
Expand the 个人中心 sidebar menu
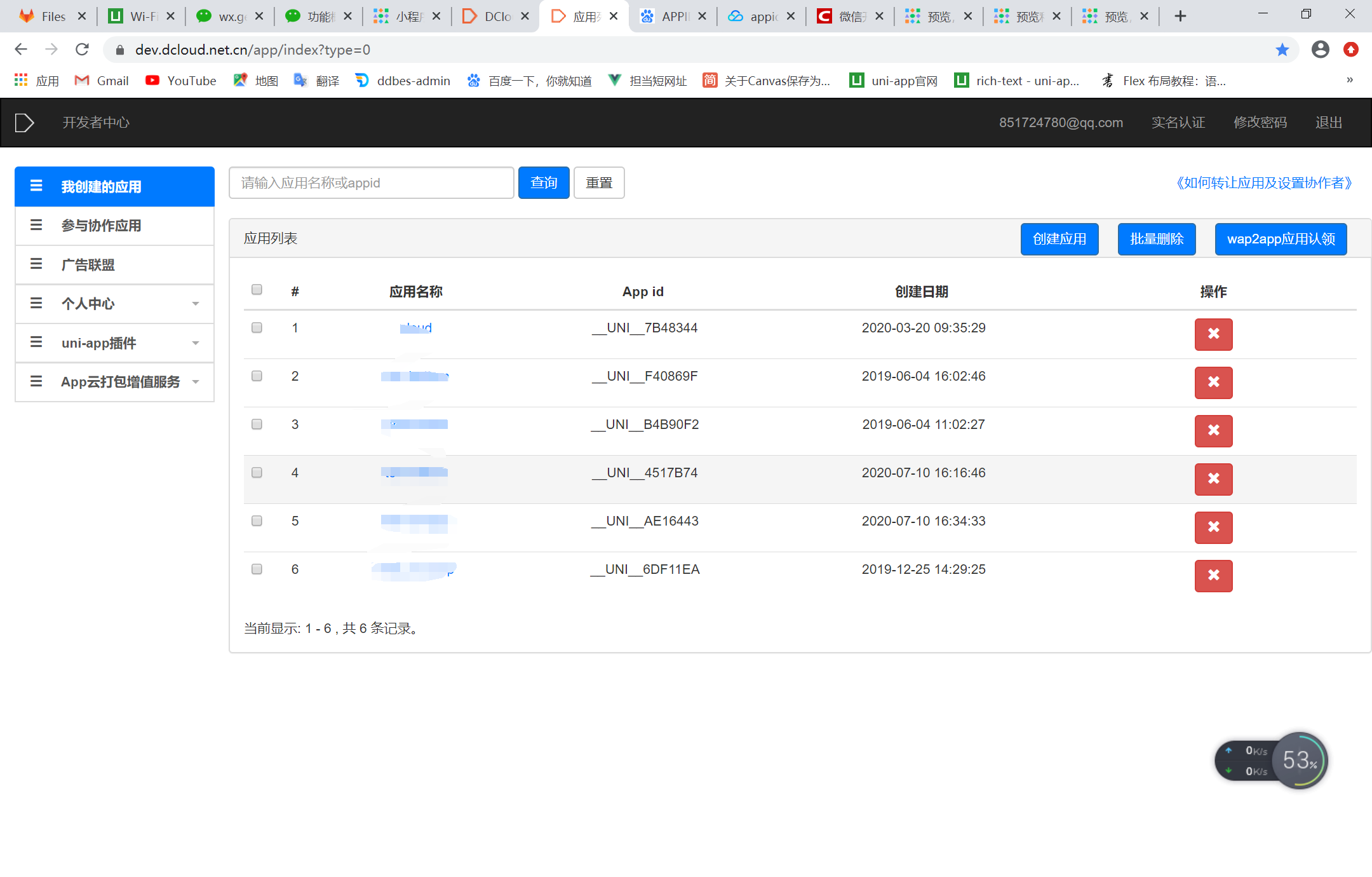(196, 304)
